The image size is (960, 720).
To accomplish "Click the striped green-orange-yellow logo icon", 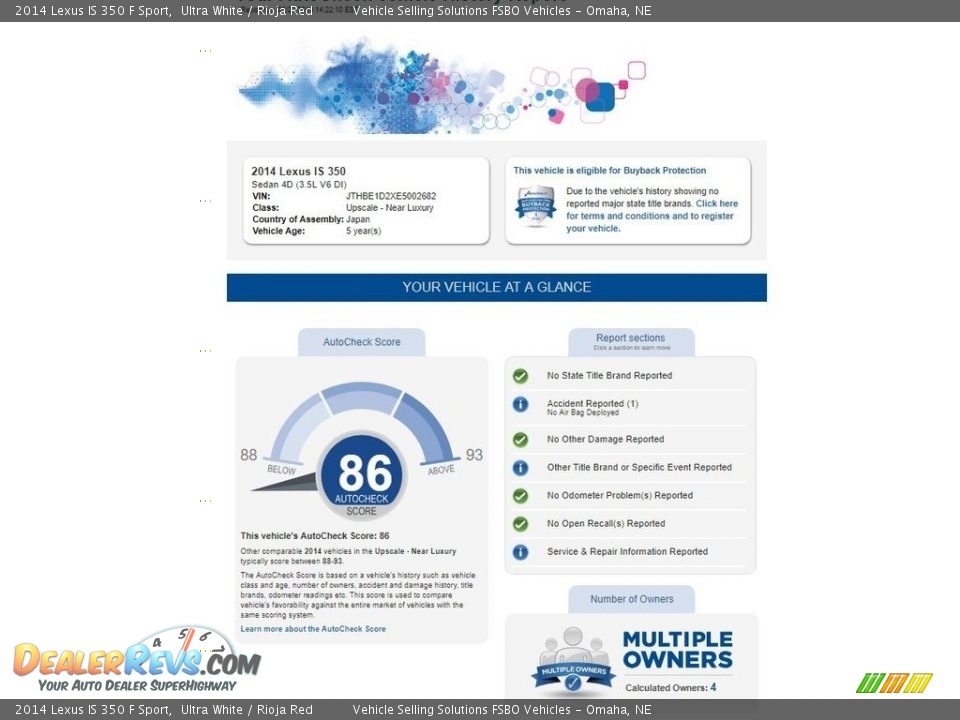I will point(894,683).
